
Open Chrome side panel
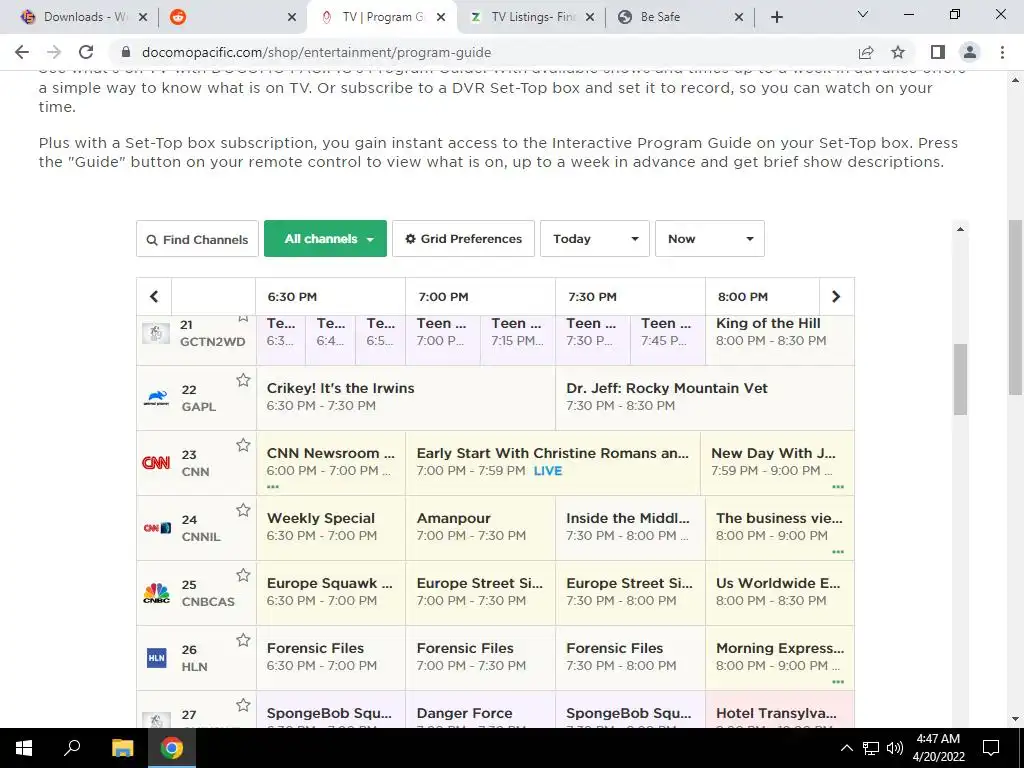938,52
